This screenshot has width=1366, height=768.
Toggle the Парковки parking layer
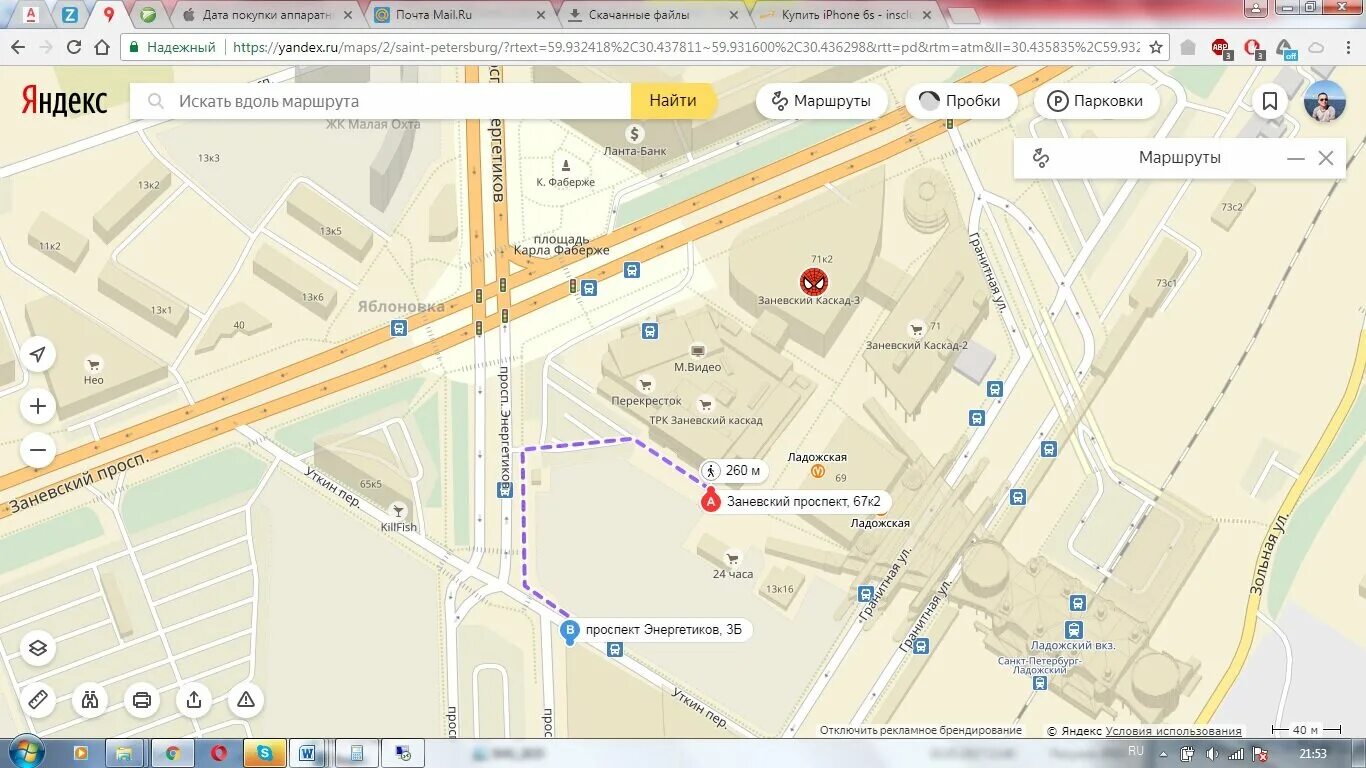coord(1096,101)
